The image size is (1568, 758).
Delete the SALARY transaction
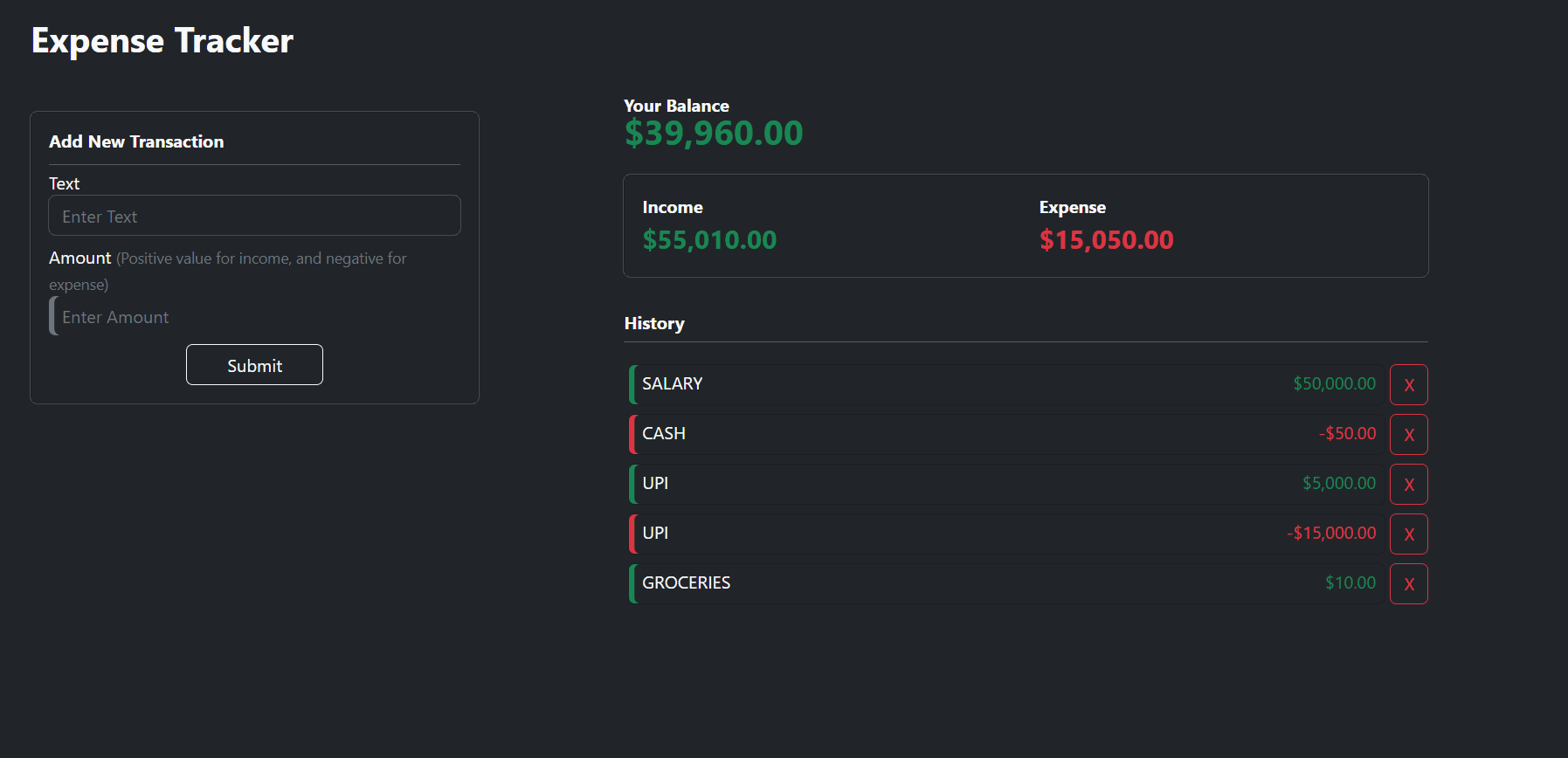[x=1408, y=384]
